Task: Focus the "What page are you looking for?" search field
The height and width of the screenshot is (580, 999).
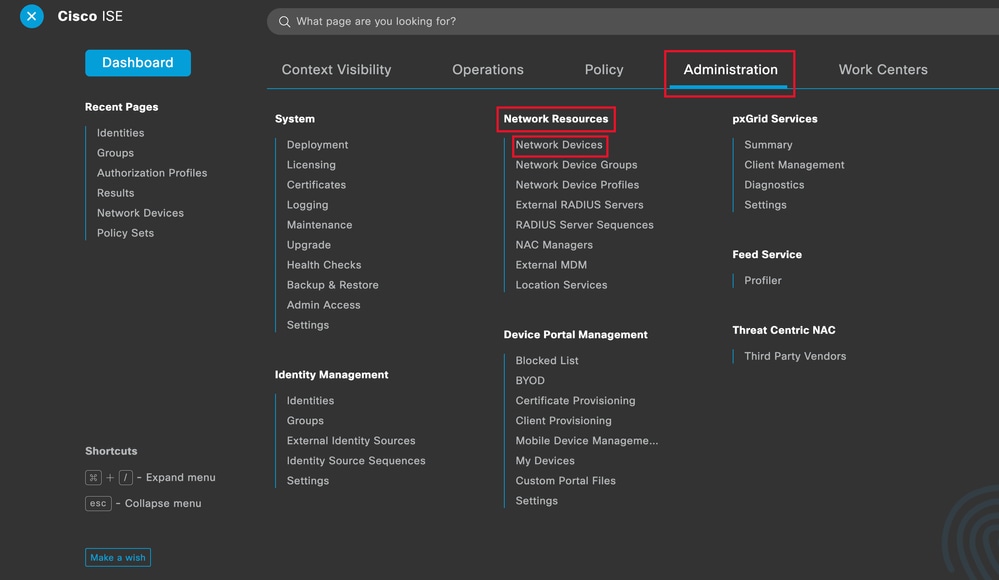Action: (x=633, y=22)
